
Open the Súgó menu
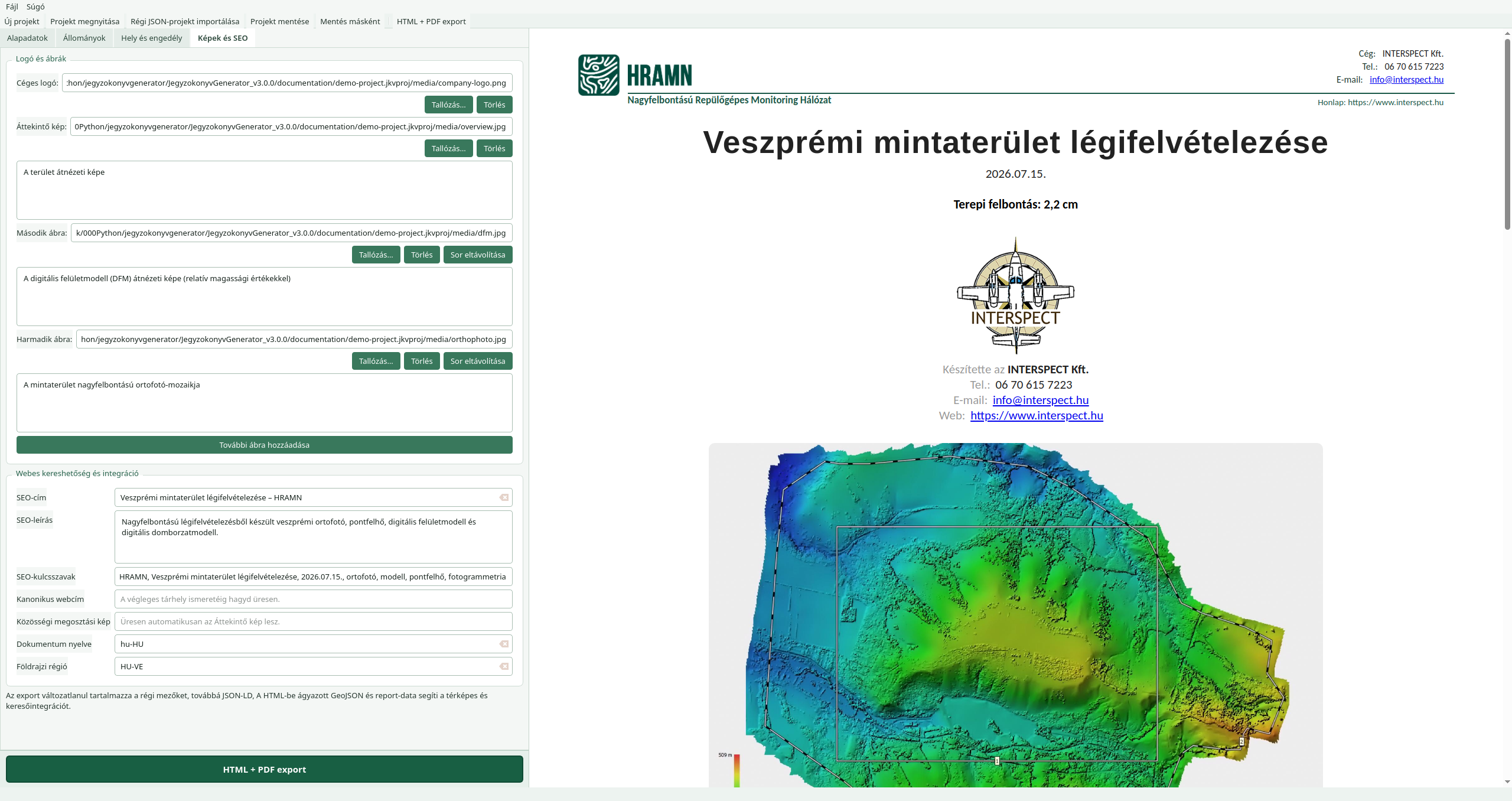pyautogui.click(x=35, y=6)
